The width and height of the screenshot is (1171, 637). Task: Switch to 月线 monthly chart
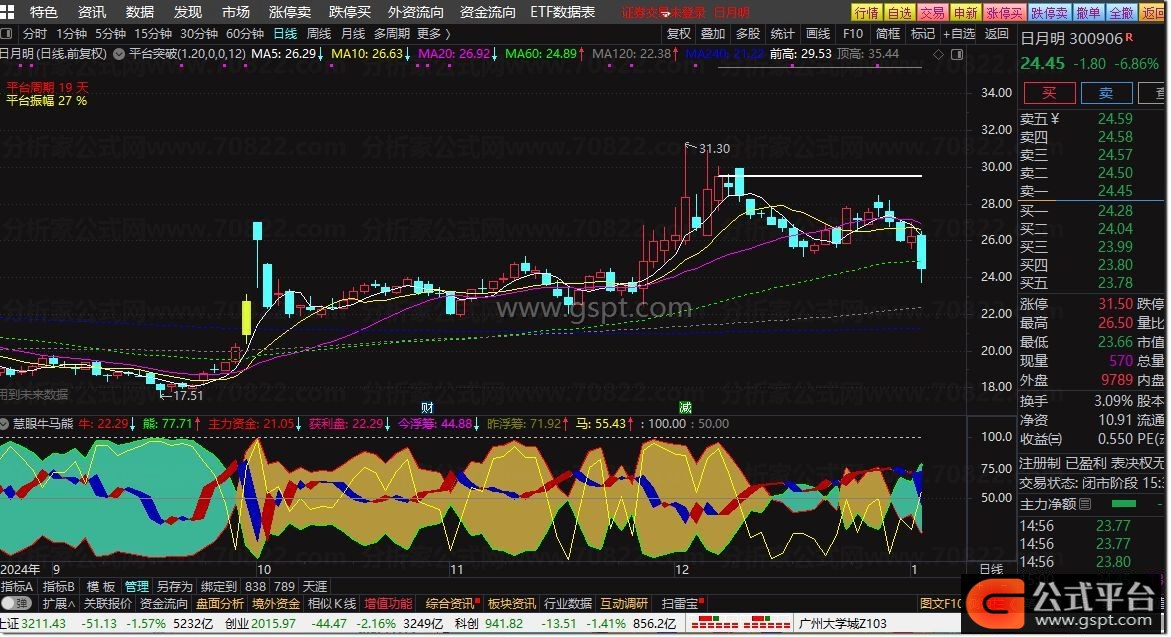pyautogui.click(x=352, y=34)
